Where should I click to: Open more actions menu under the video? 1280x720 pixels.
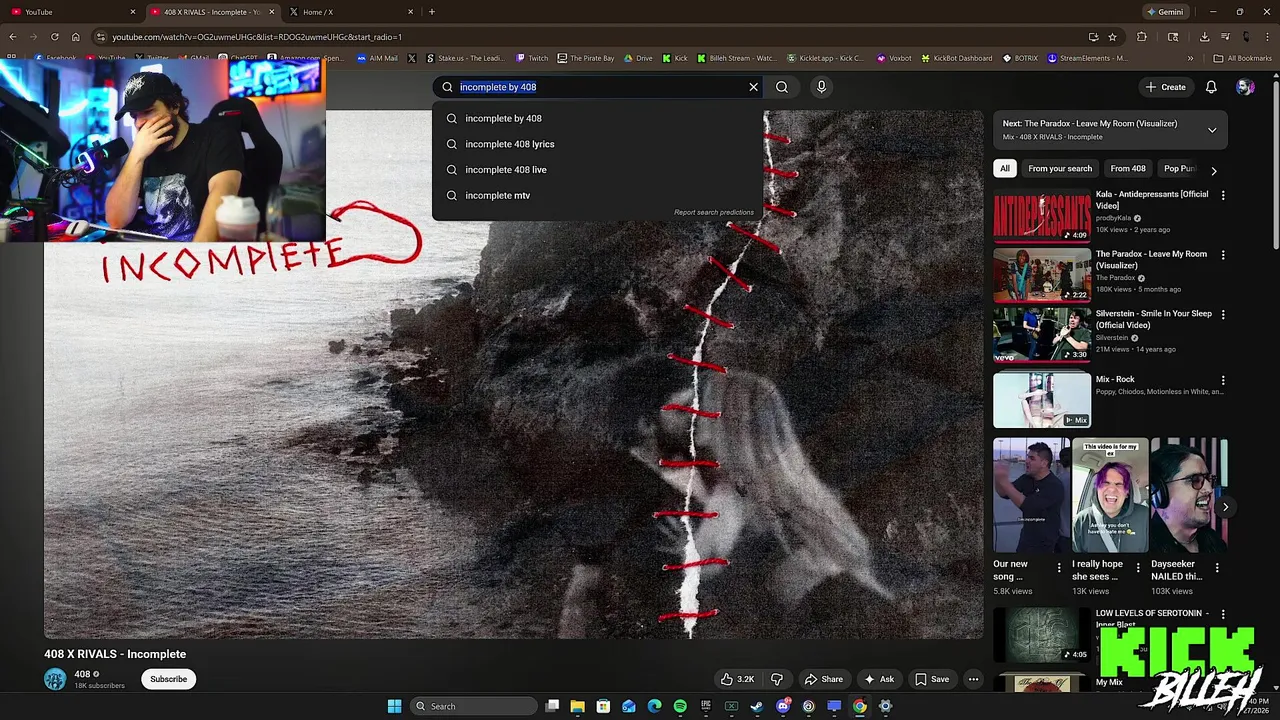pos(973,679)
